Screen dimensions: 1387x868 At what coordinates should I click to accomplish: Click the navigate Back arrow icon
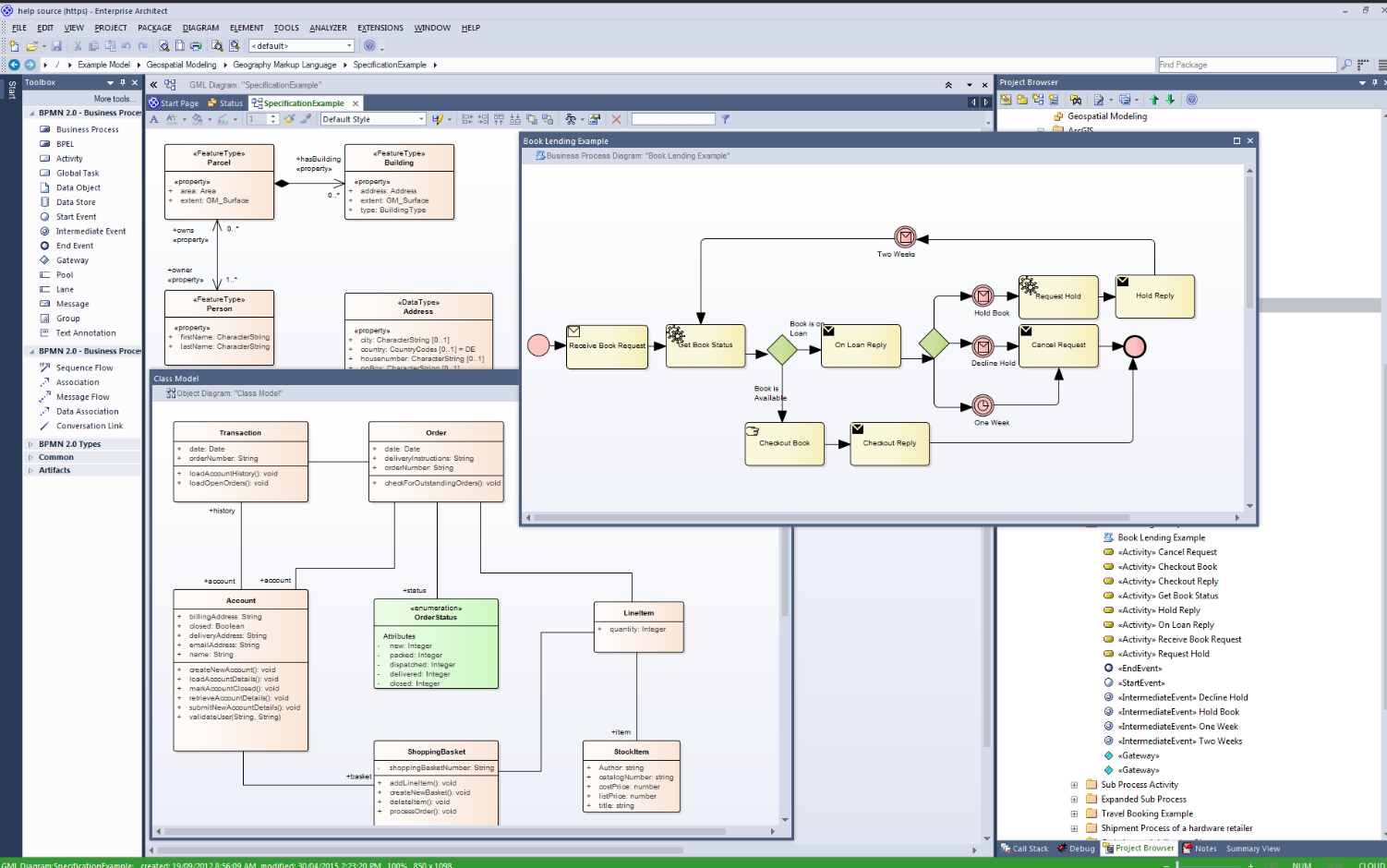coord(14,65)
